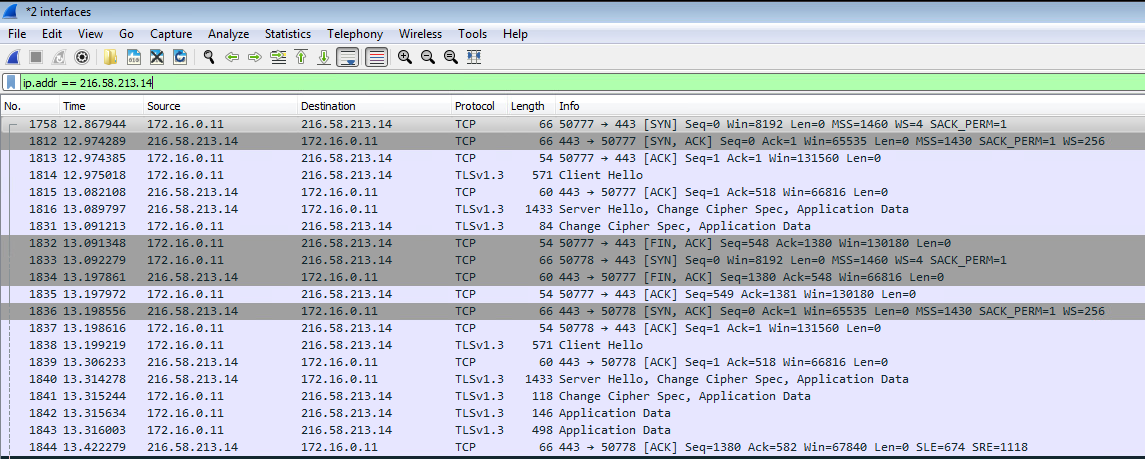Viewport: 1145px width, 459px height.
Task: Open display filter bookmark menu
Action: coord(11,82)
